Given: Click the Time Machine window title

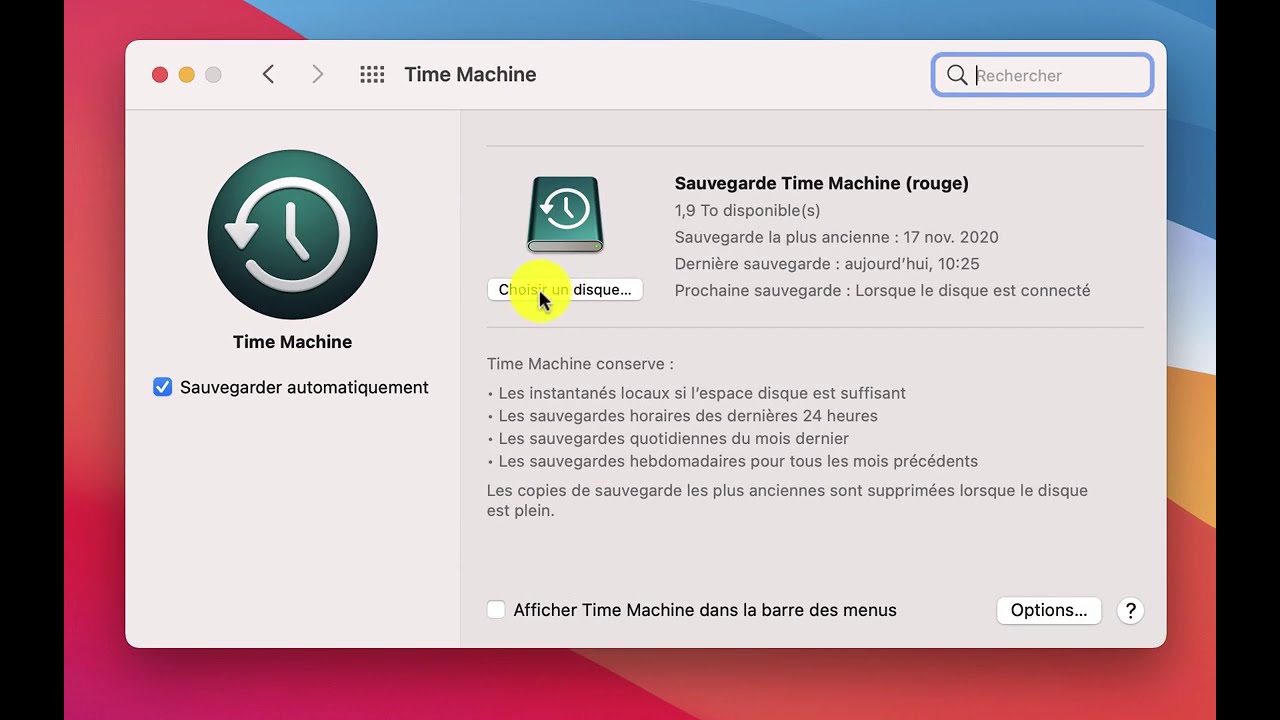Looking at the screenshot, I should [x=470, y=75].
